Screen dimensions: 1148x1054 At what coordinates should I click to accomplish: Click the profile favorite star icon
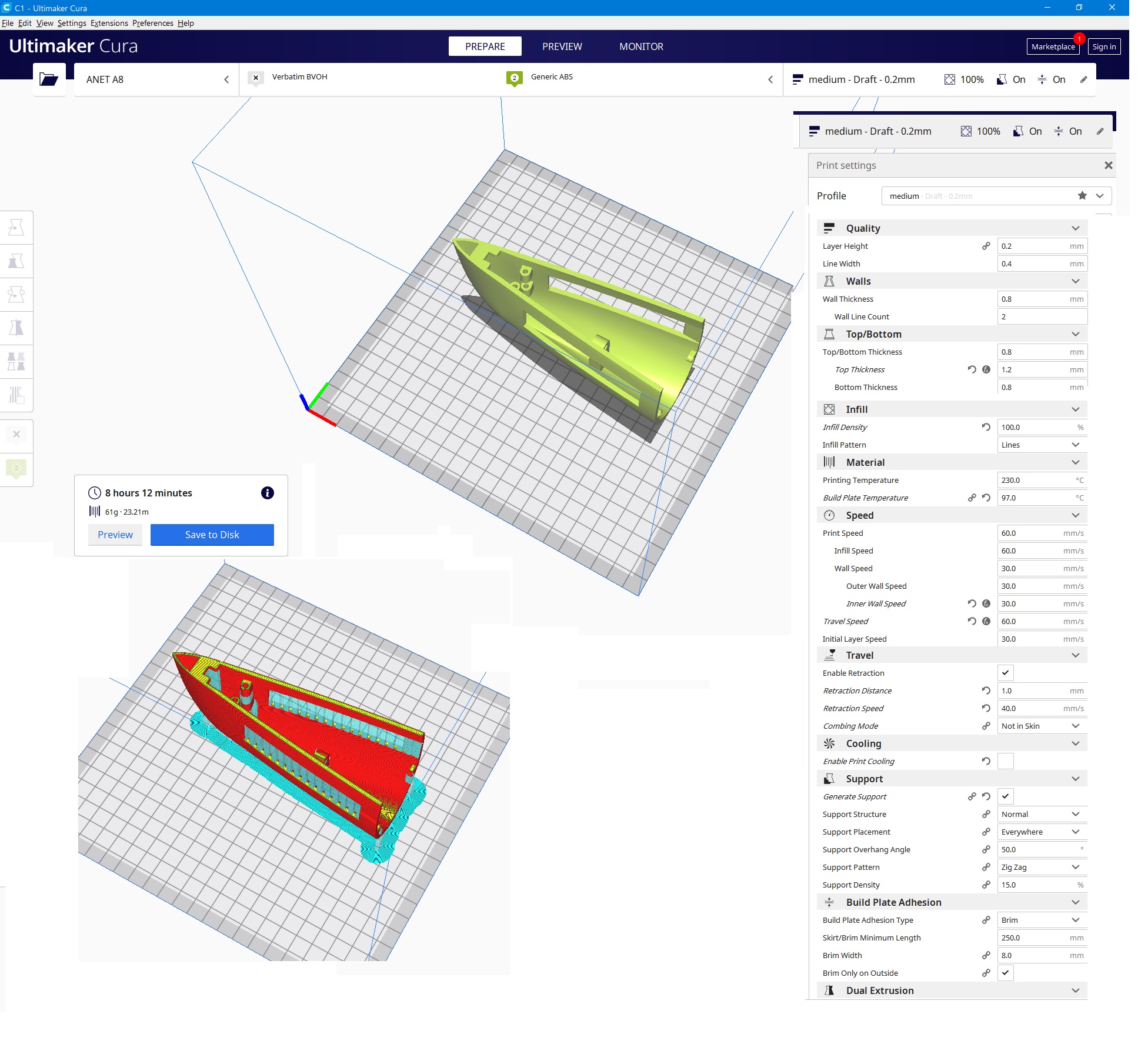click(x=1082, y=196)
